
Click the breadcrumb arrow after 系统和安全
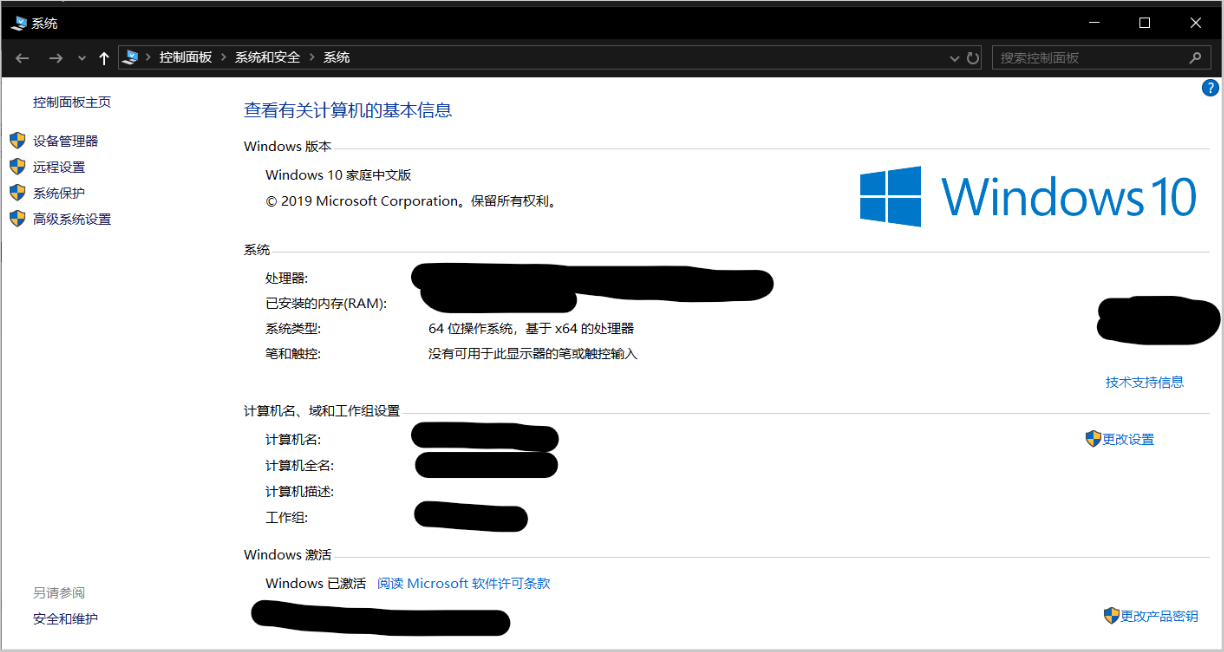[x=312, y=58]
